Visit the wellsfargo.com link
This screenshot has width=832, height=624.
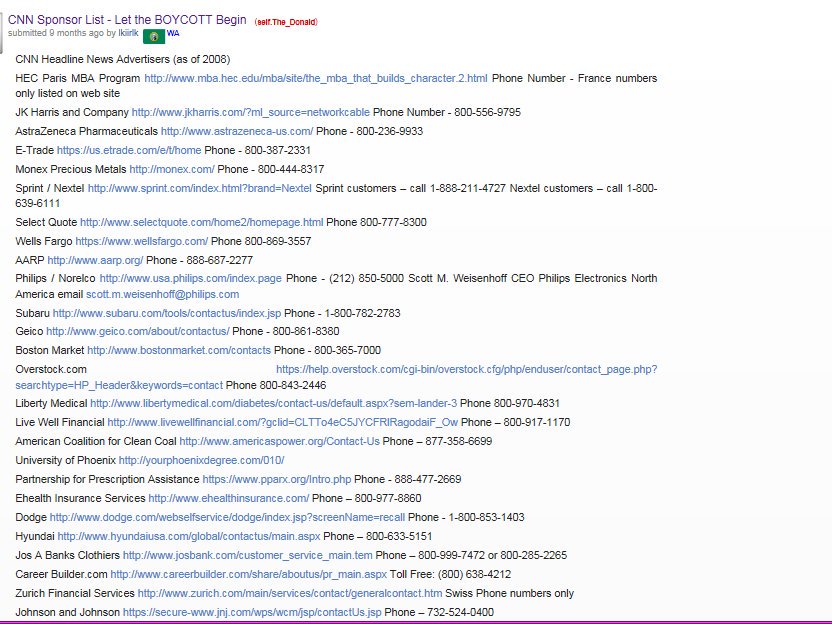coord(142,241)
